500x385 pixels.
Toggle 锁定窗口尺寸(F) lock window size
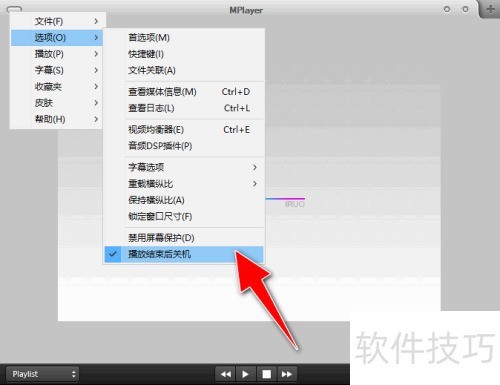[x=184, y=216]
